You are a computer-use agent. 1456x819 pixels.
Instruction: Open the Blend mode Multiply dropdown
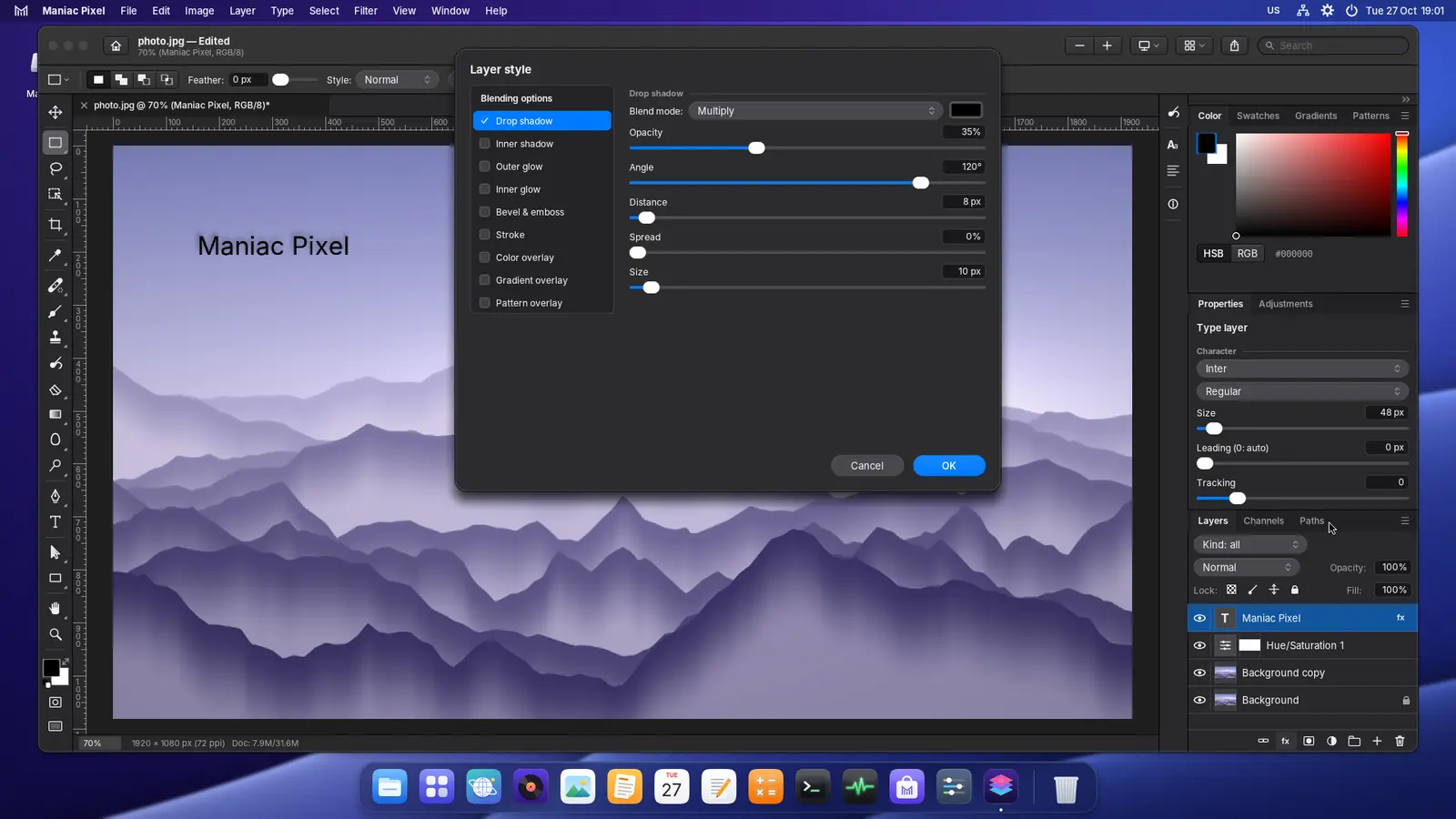coord(815,111)
